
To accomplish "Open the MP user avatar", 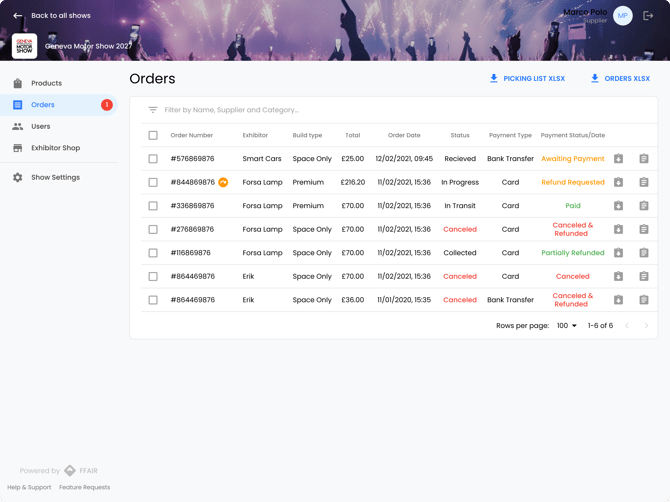I will pyautogui.click(x=623, y=16).
